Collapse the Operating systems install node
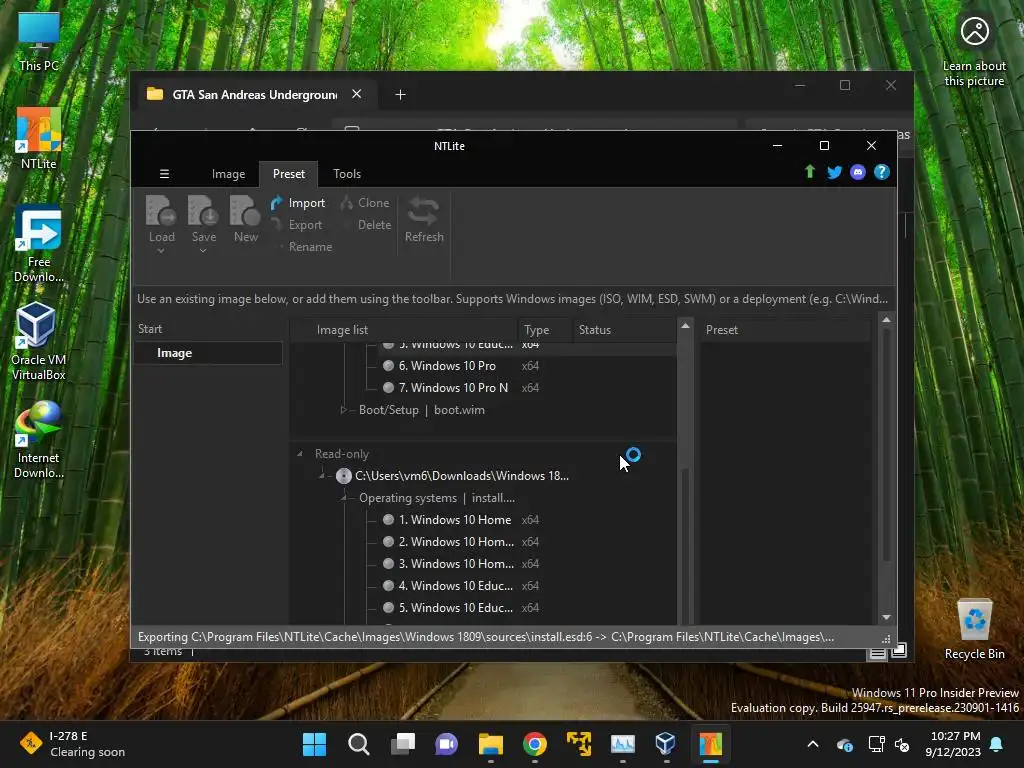This screenshot has width=1024, height=768. (344, 498)
